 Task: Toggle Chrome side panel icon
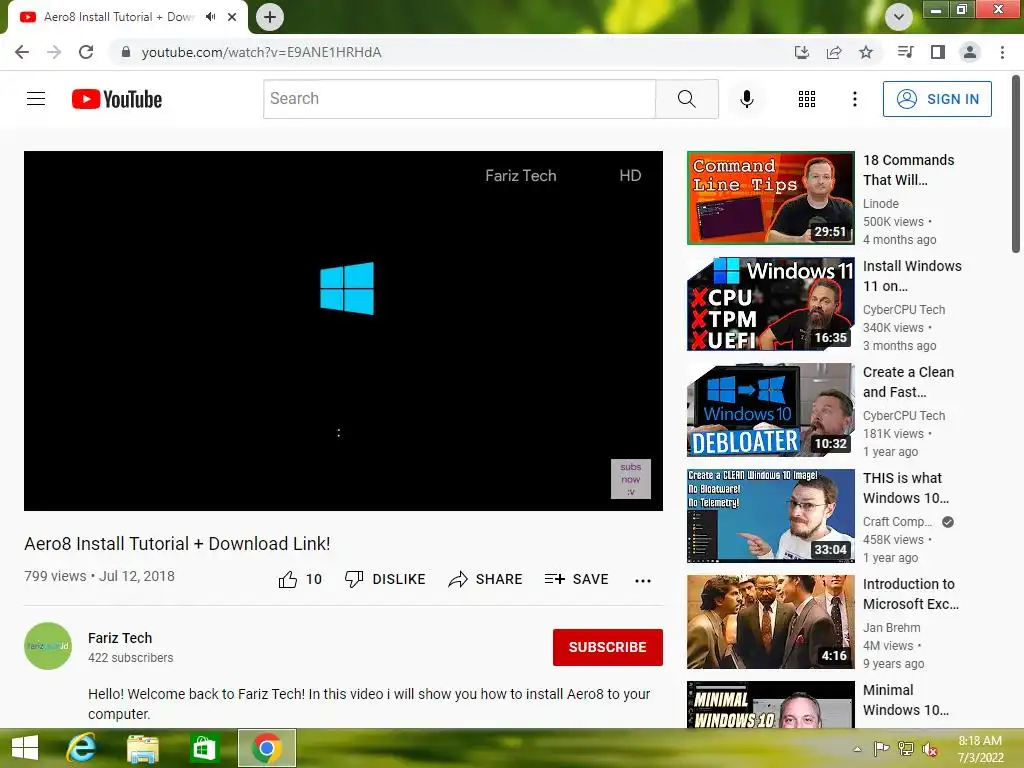pyautogui.click(x=937, y=52)
